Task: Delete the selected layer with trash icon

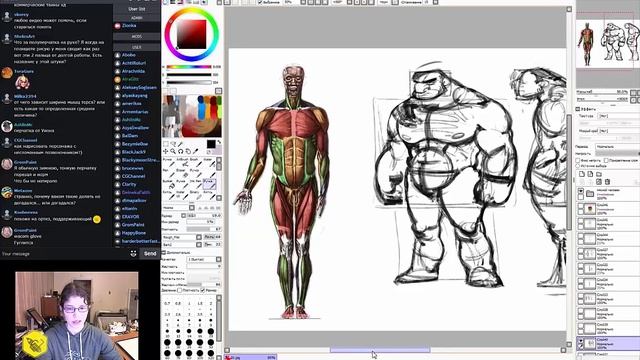Action: point(607,182)
